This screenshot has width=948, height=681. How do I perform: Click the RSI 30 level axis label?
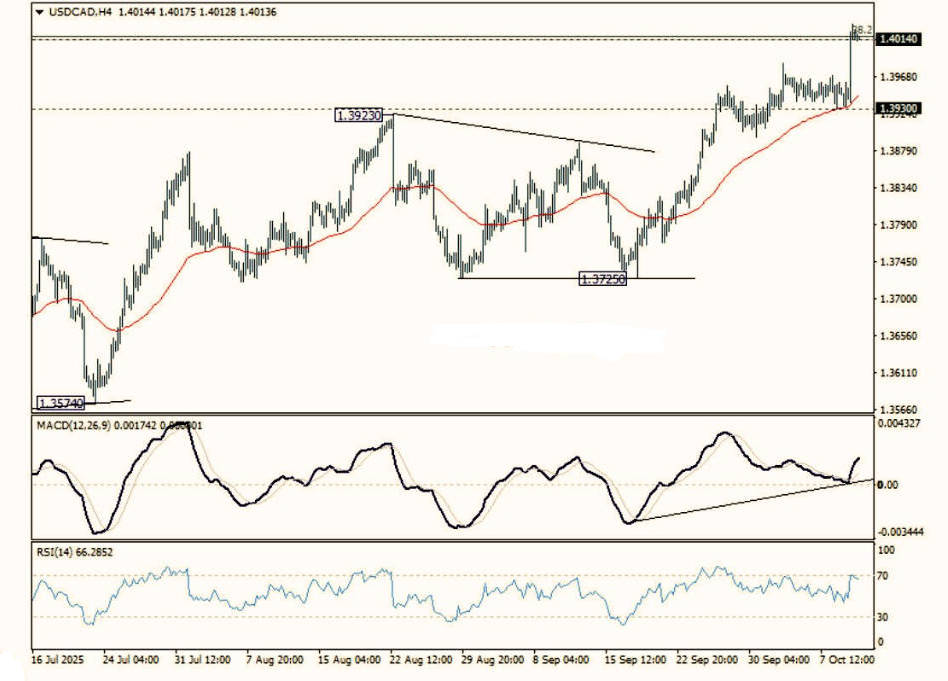tap(886, 617)
